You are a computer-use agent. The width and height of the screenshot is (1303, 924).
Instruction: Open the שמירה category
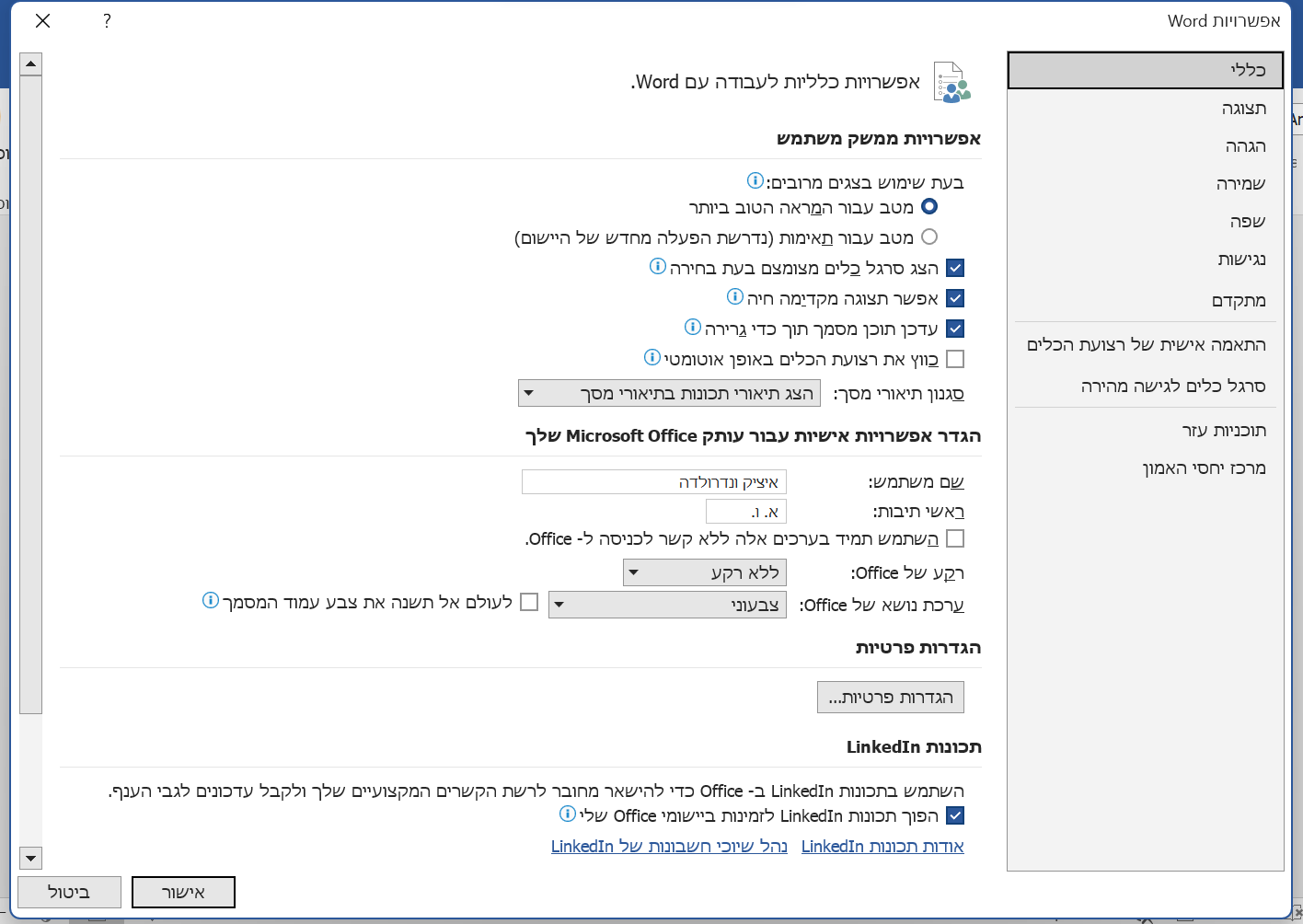[x=1146, y=183]
